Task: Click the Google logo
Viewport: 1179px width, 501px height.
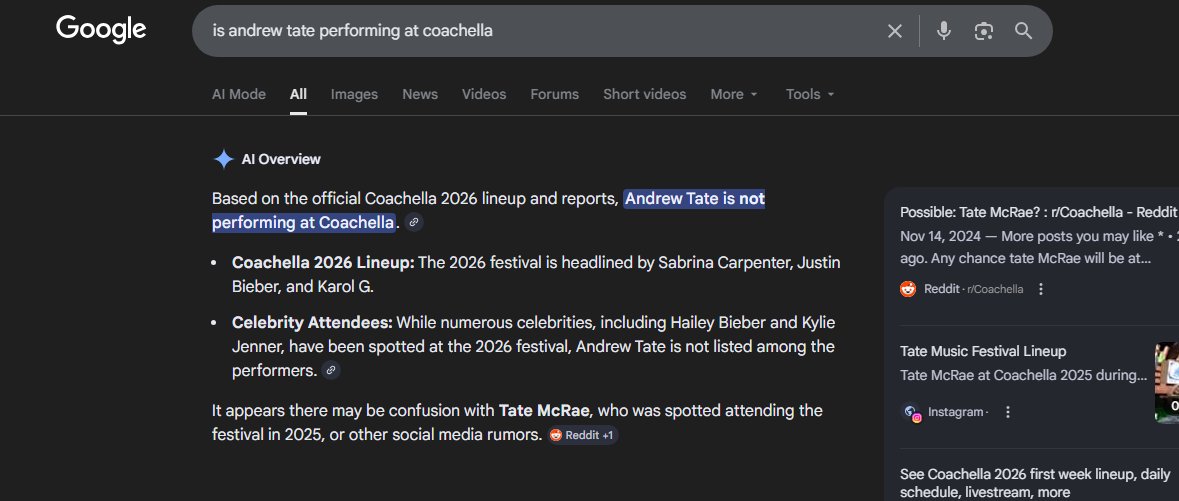Action: pos(101,30)
